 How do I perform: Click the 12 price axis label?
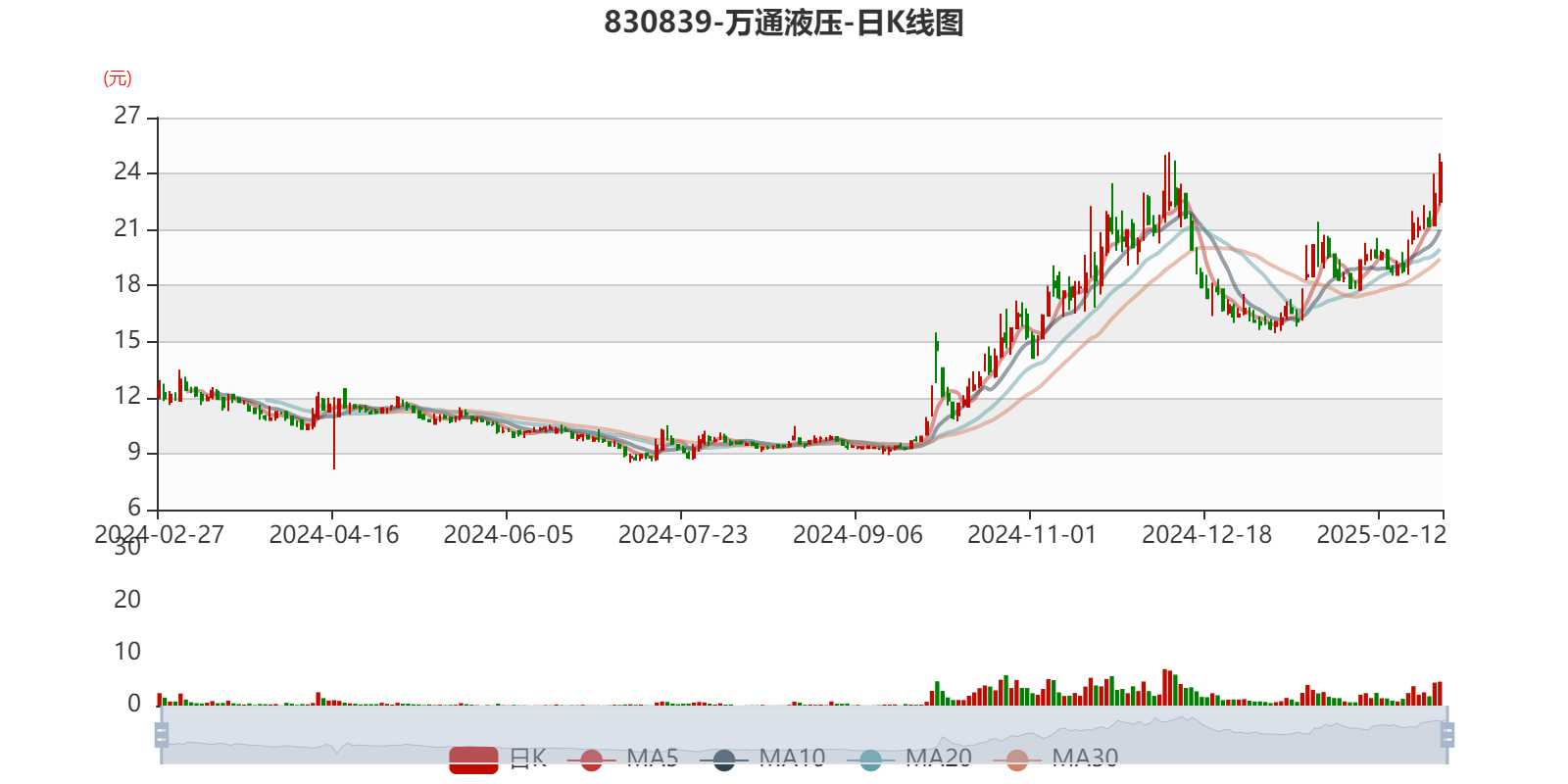(x=127, y=397)
